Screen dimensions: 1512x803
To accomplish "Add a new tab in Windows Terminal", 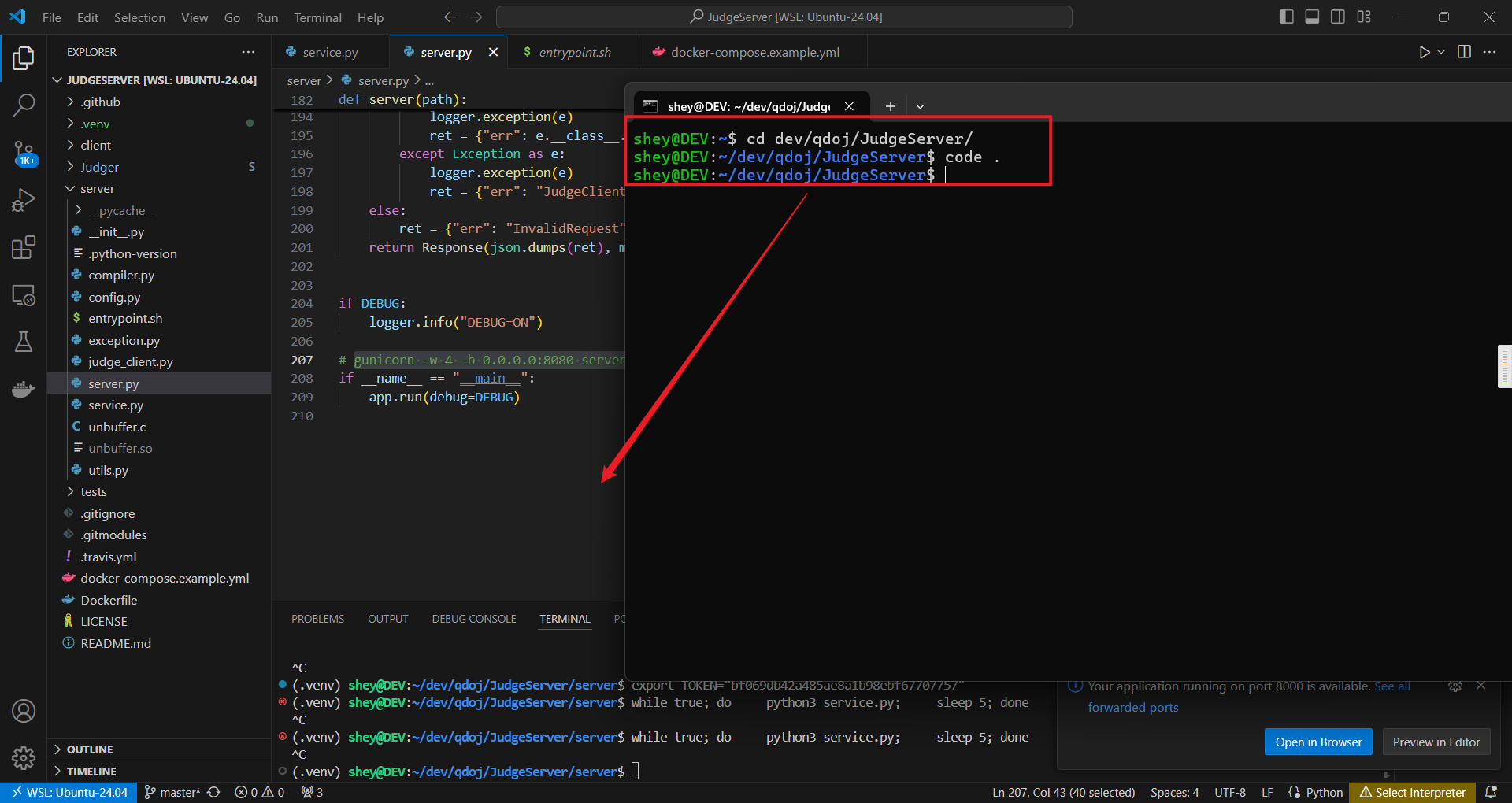I will [x=891, y=106].
